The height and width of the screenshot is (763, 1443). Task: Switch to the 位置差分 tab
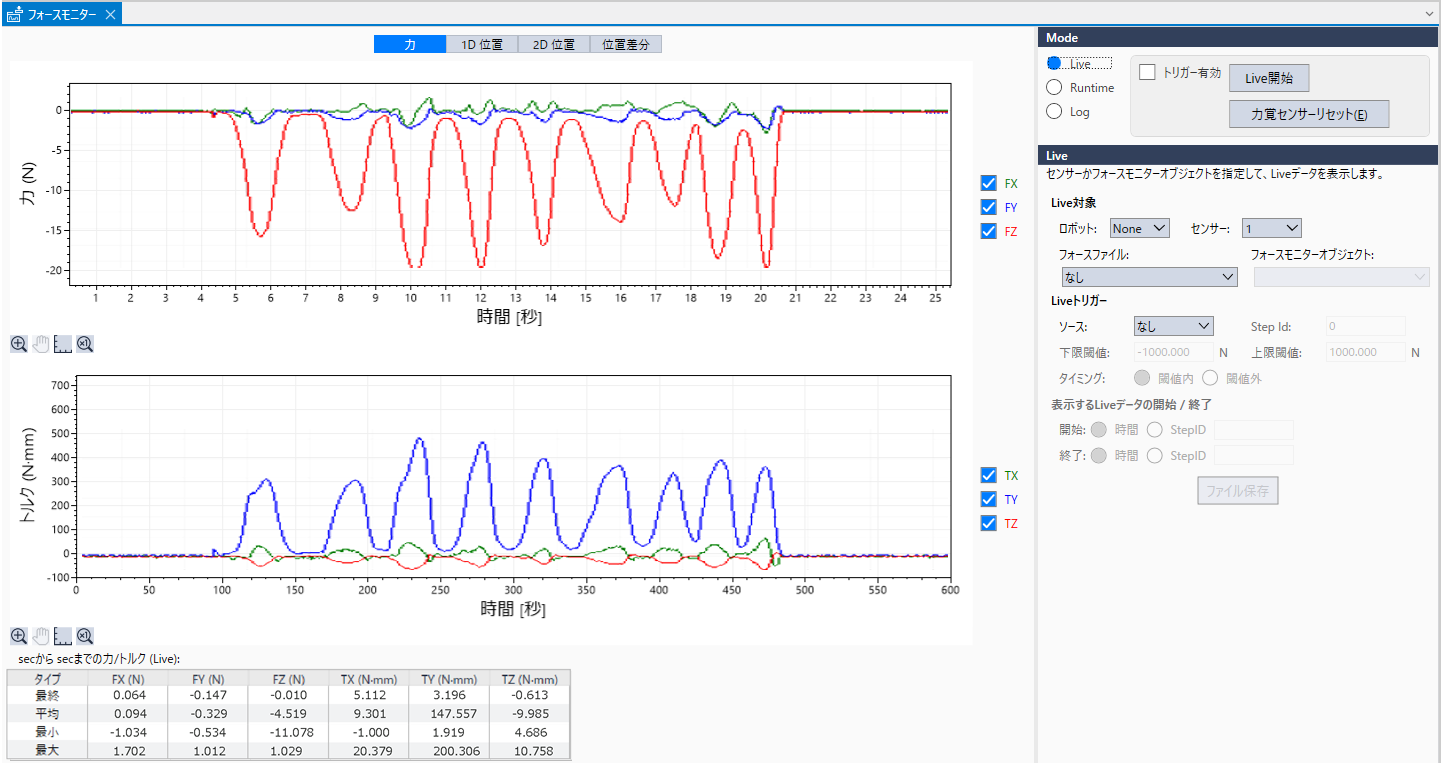tap(626, 44)
